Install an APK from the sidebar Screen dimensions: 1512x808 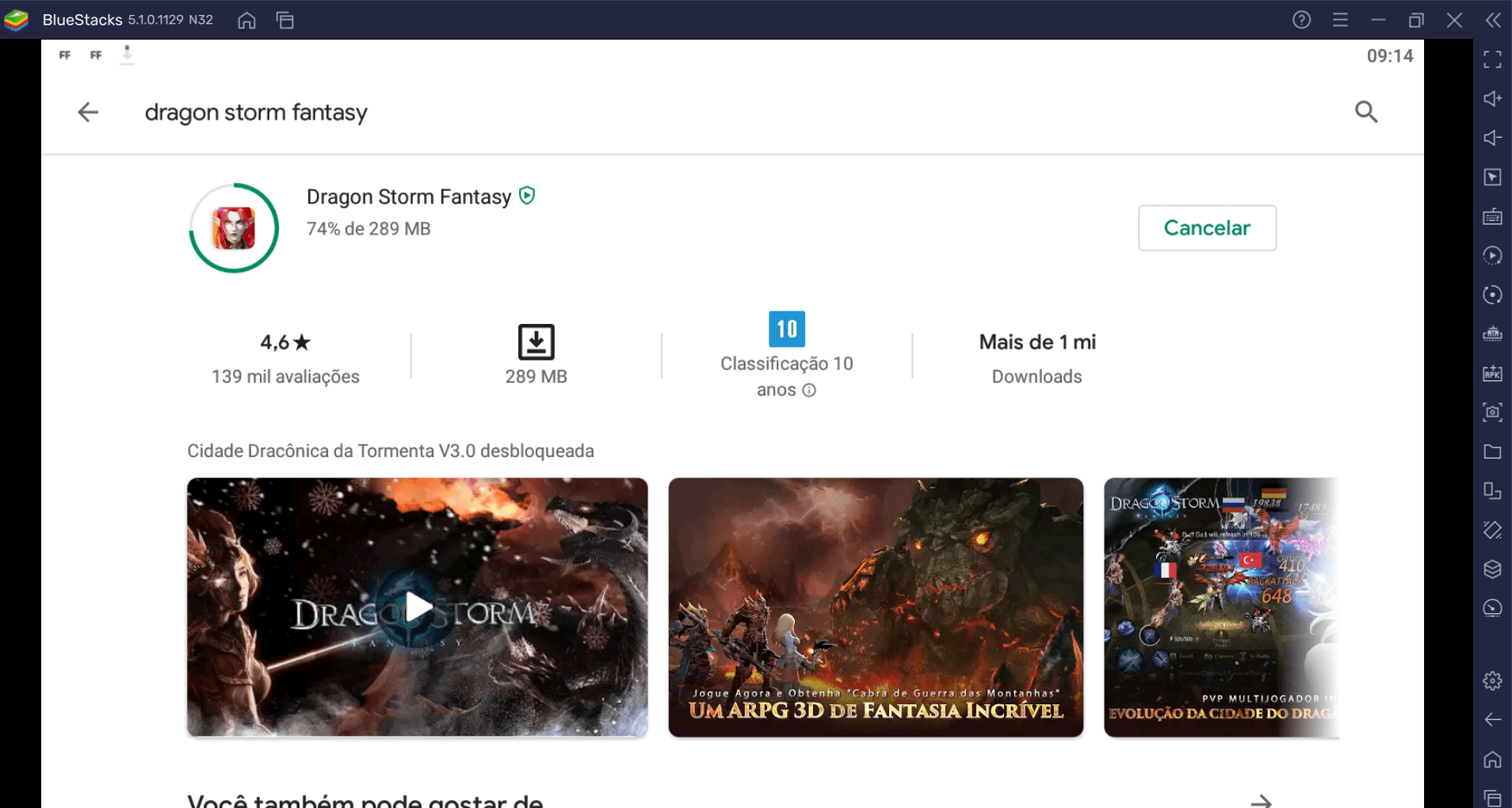[1492, 373]
